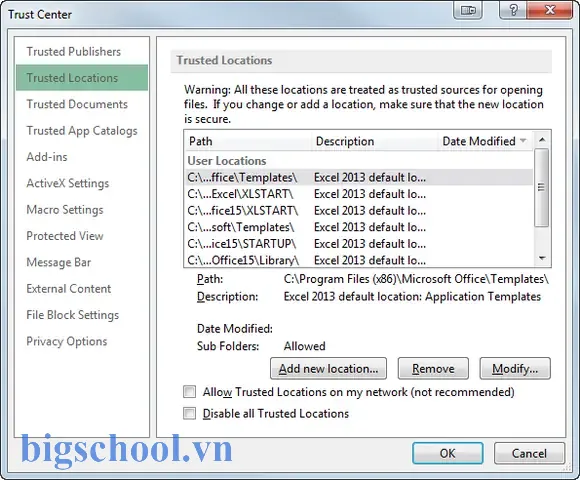
Task: Close the Trust Center dialog
Action: 550,10
